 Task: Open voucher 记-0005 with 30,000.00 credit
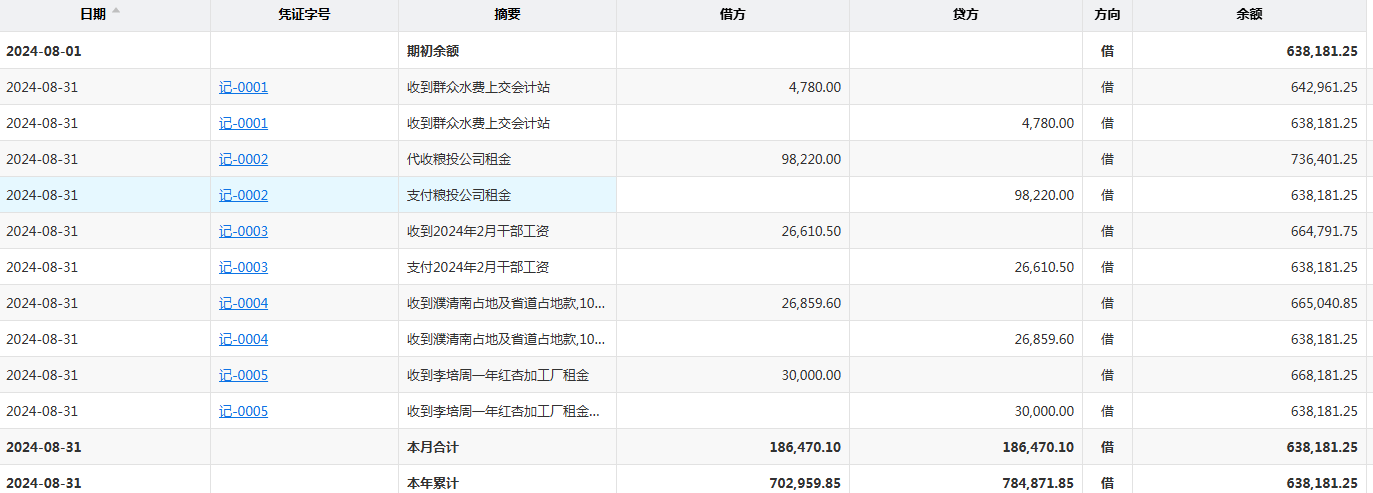[x=243, y=412]
